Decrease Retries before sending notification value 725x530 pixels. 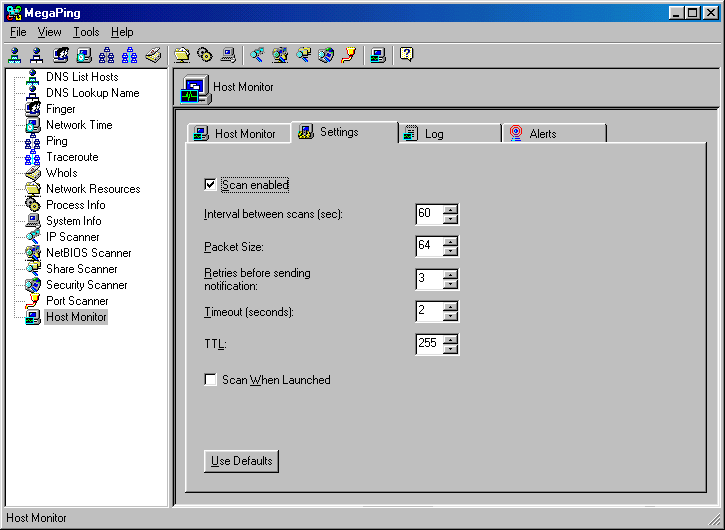click(x=450, y=284)
